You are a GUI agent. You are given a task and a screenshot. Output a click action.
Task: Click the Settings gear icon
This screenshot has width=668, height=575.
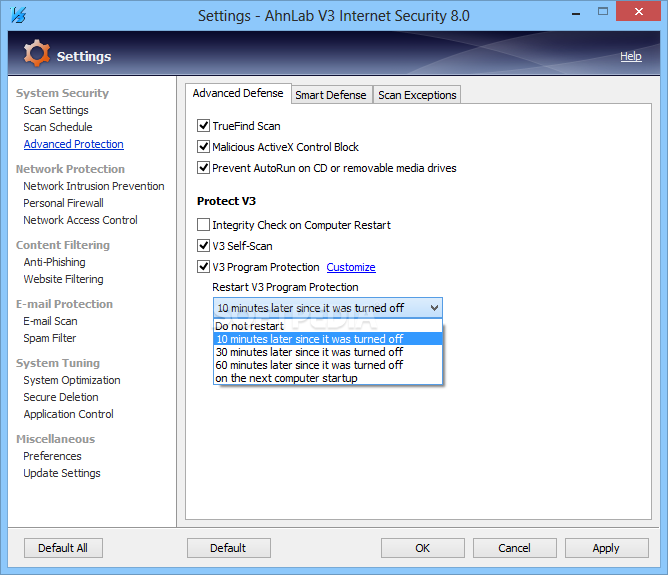(36, 54)
